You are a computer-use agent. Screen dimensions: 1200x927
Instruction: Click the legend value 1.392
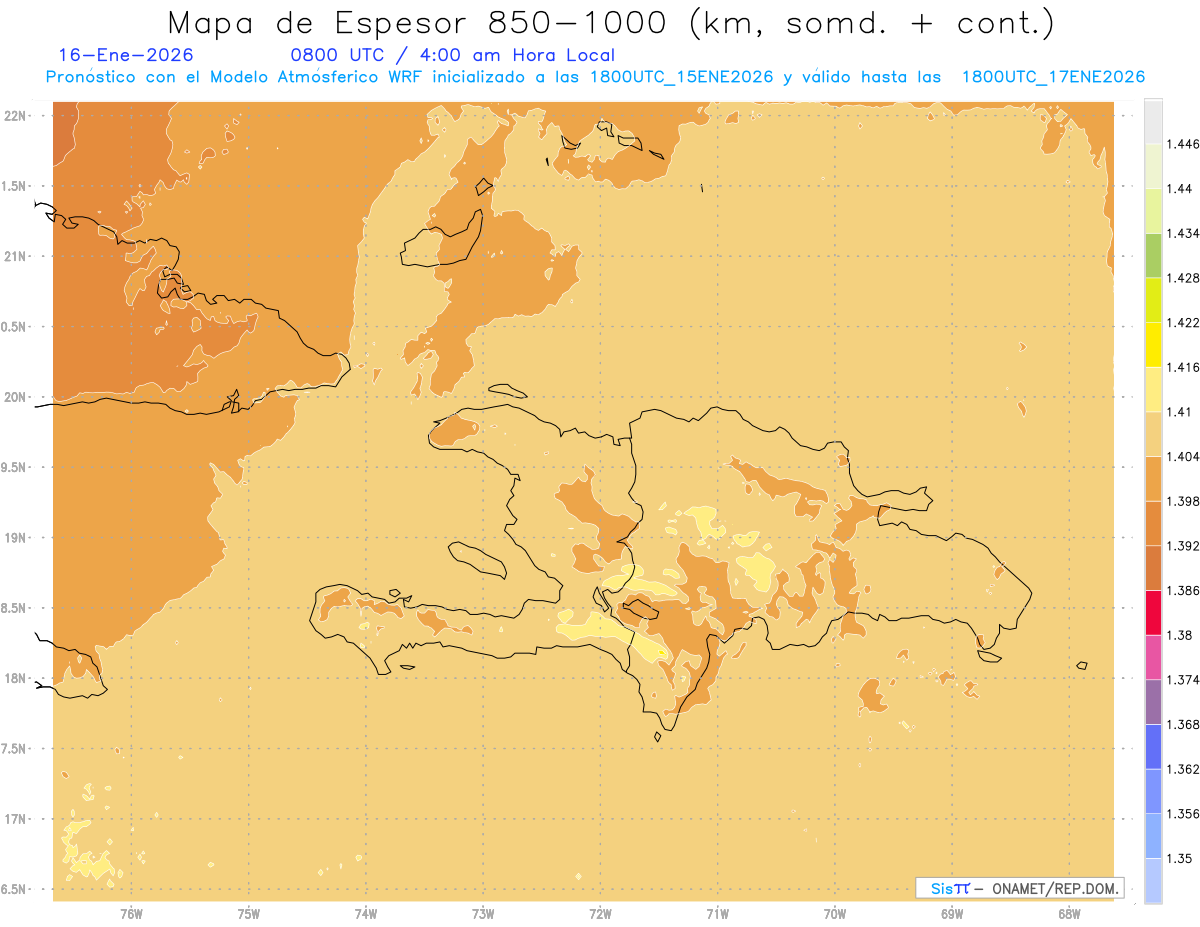tap(1183, 546)
